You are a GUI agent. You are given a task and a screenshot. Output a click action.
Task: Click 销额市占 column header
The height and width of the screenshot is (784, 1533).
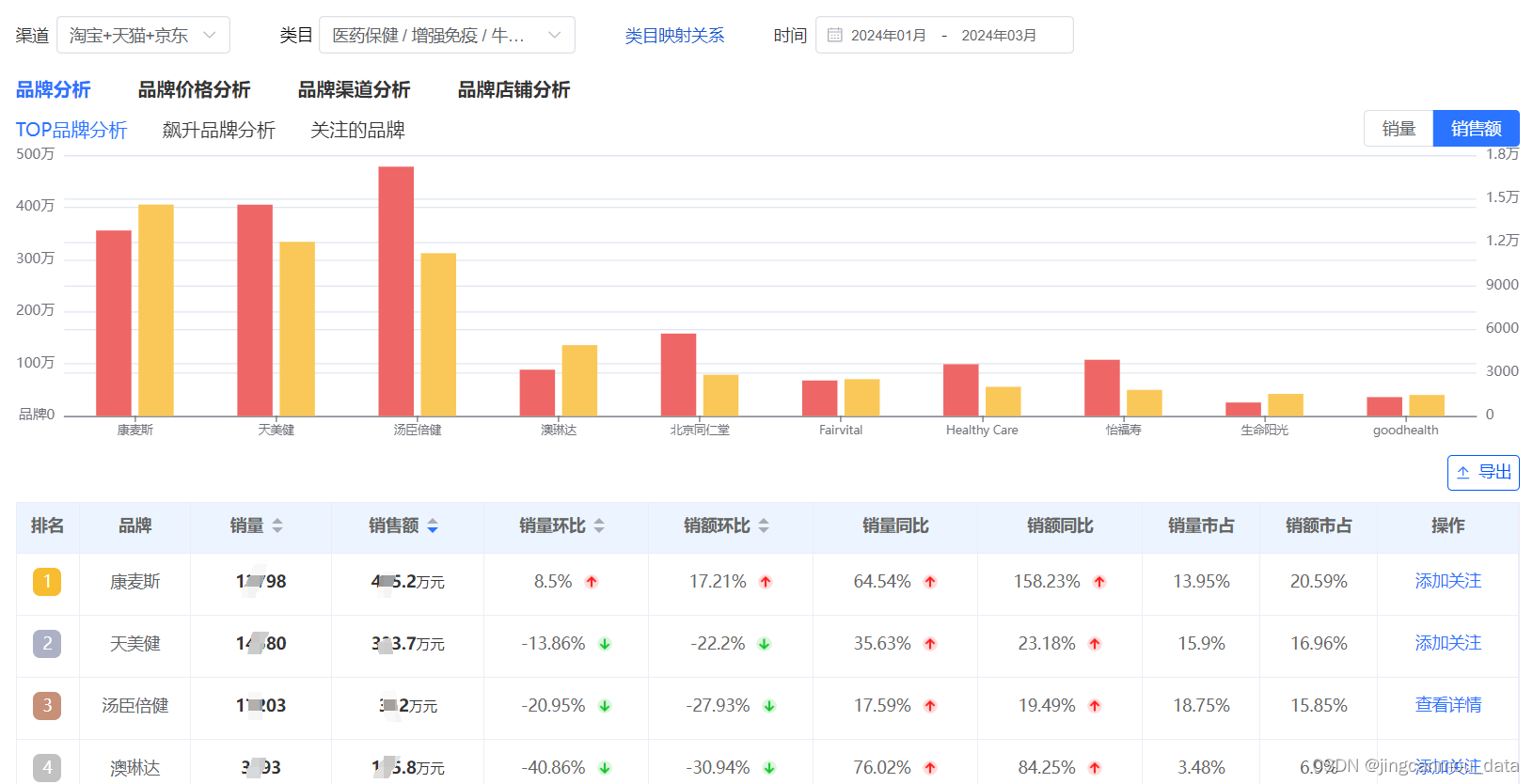1319,525
